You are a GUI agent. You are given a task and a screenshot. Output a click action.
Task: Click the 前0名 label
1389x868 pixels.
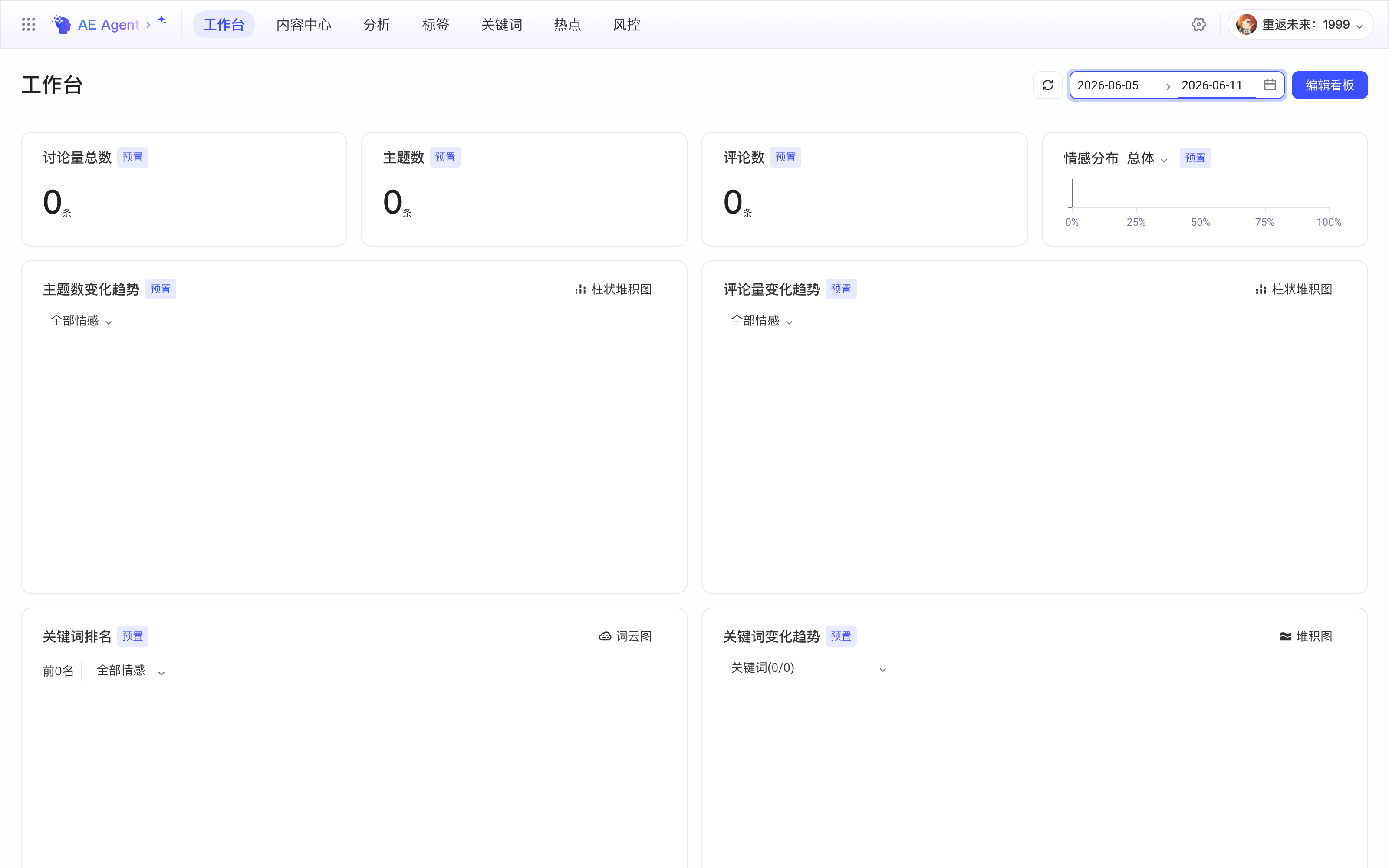tap(58, 671)
